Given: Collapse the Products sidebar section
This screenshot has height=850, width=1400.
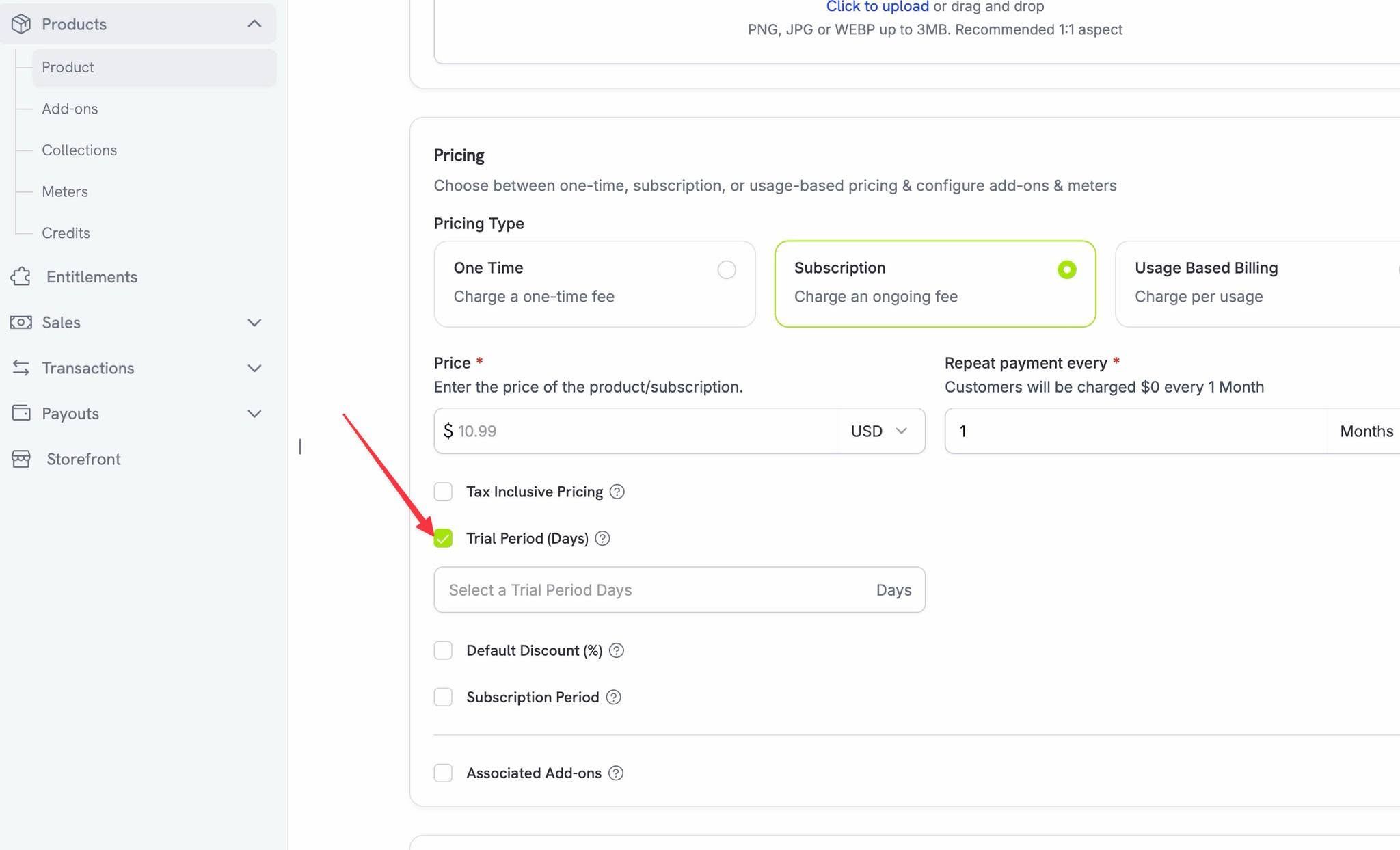Looking at the screenshot, I should click(254, 24).
